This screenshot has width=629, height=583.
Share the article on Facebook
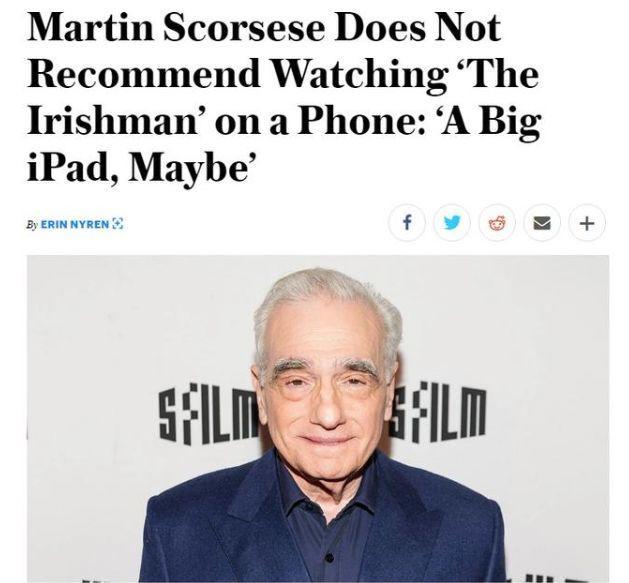406,223
